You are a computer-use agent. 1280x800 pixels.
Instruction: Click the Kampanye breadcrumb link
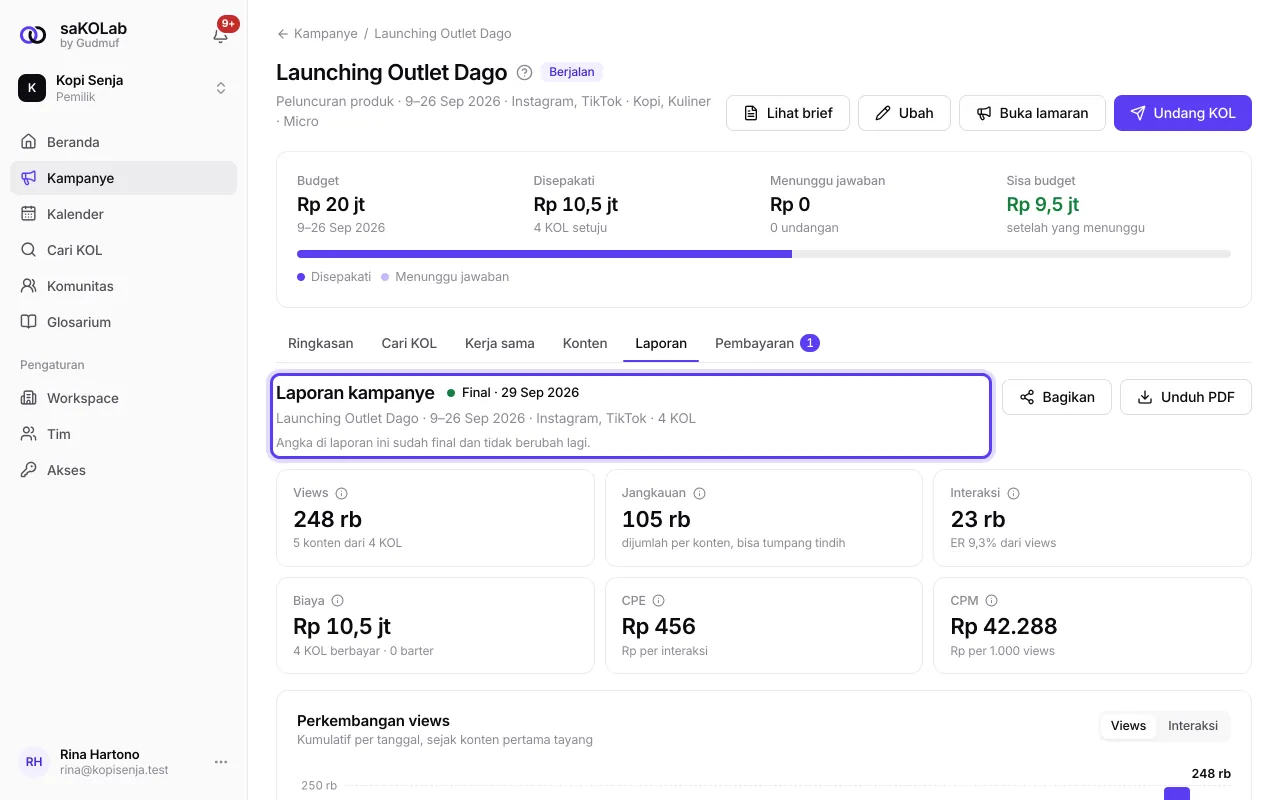coord(326,34)
